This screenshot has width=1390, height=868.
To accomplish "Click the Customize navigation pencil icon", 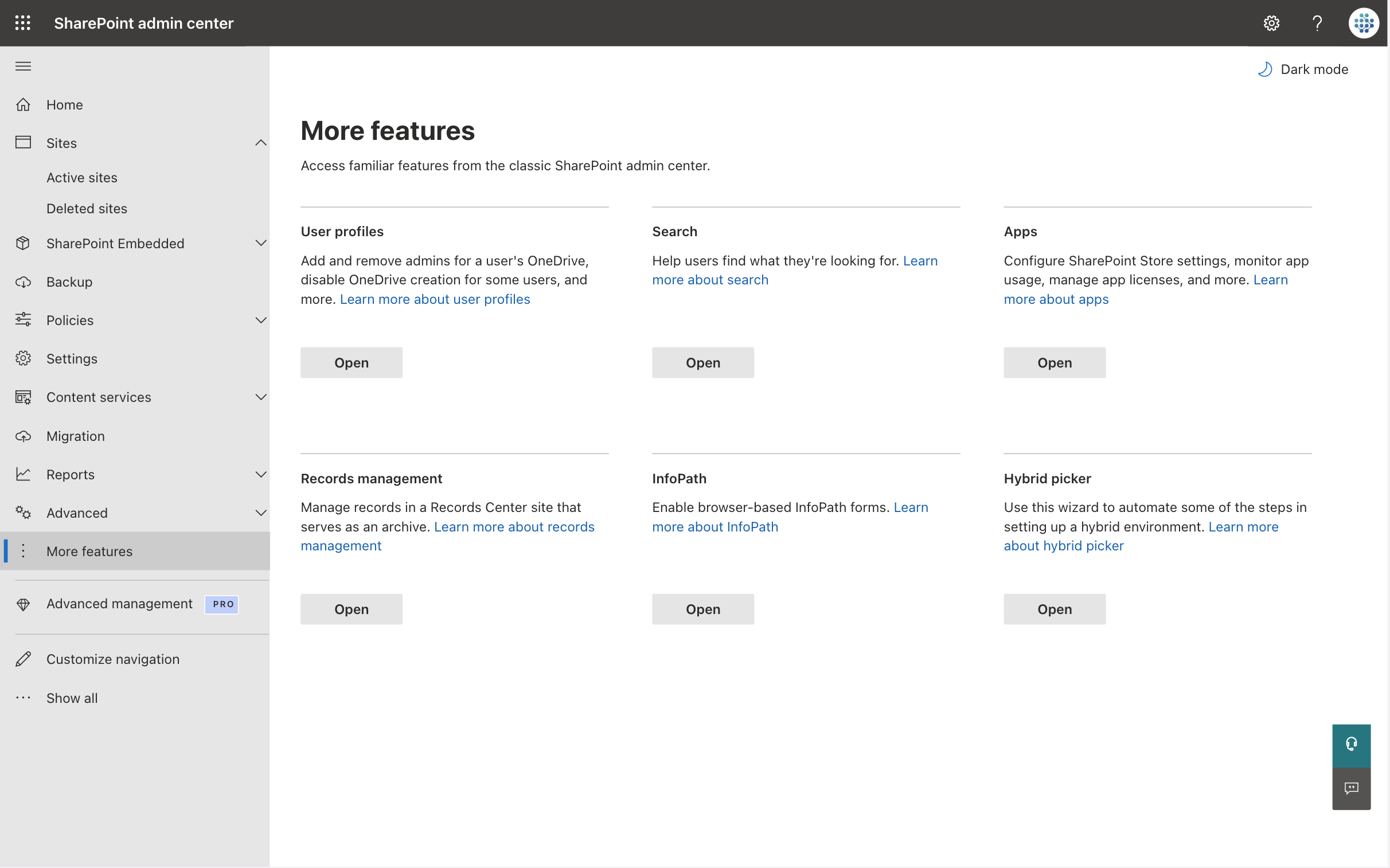I will click(x=23, y=659).
